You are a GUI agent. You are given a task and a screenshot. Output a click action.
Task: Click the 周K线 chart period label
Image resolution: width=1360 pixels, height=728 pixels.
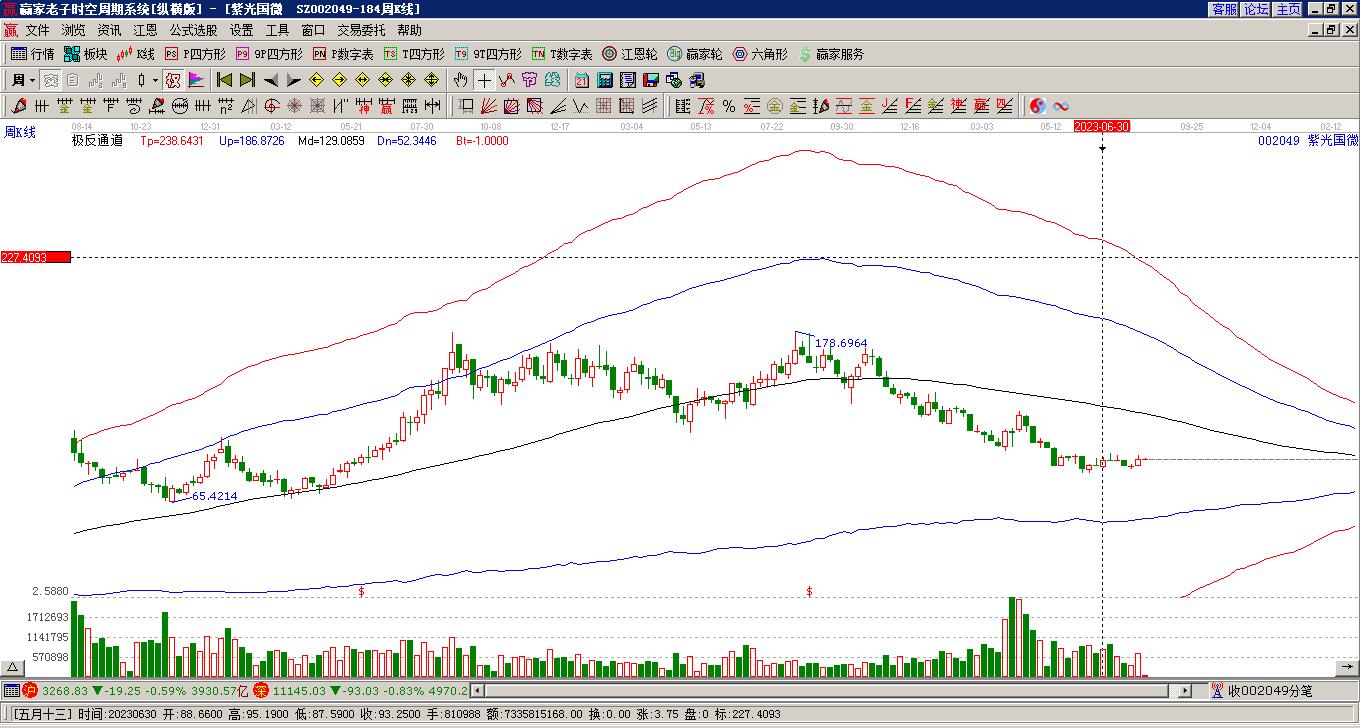tap(19, 132)
